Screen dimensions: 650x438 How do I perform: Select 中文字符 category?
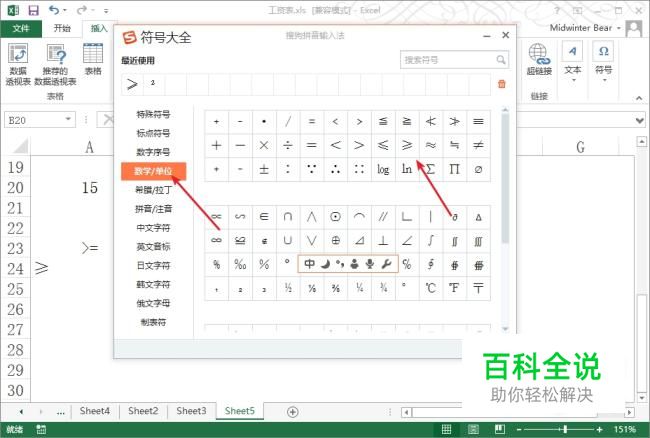(x=153, y=228)
